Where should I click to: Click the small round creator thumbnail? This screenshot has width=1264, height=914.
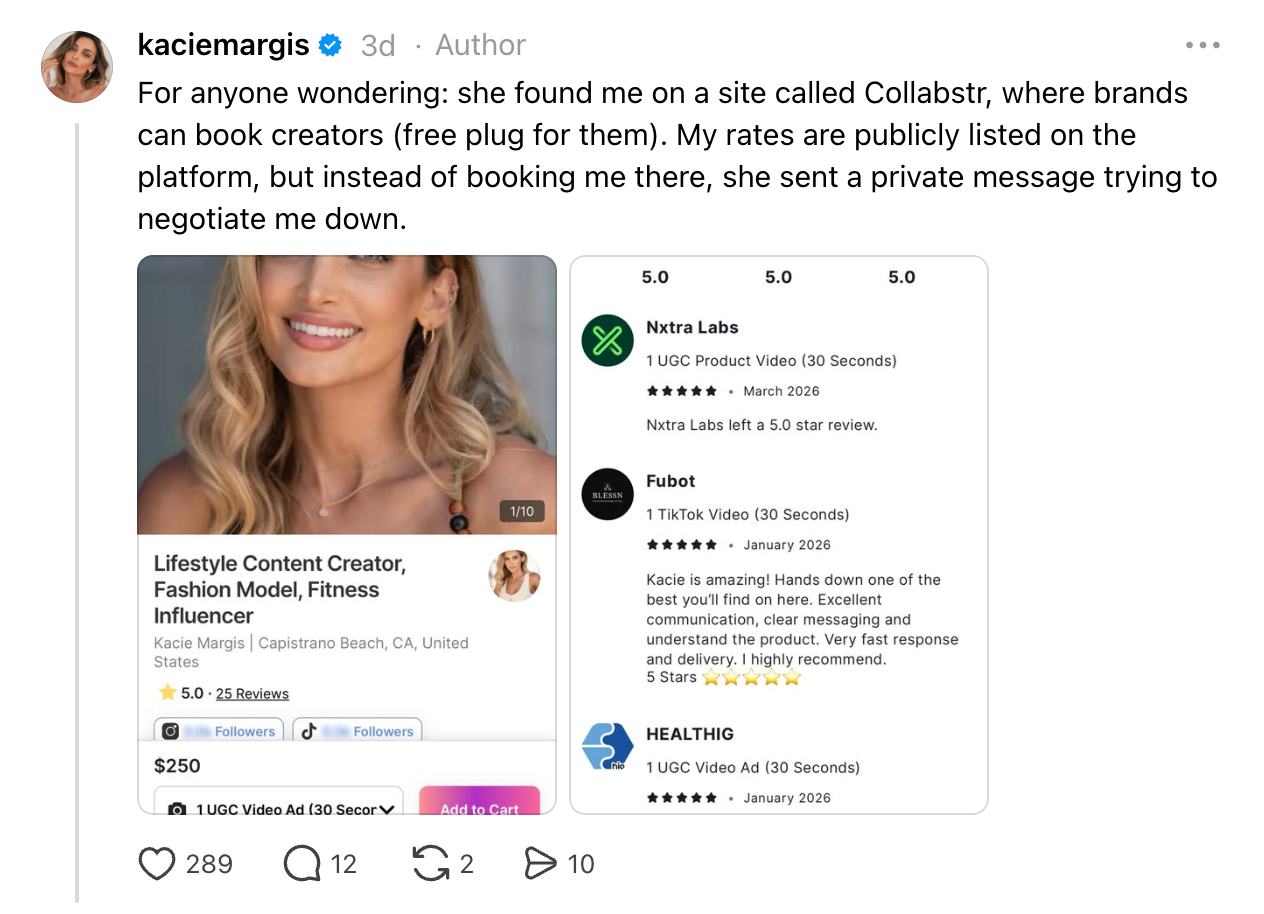pos(514,577)
